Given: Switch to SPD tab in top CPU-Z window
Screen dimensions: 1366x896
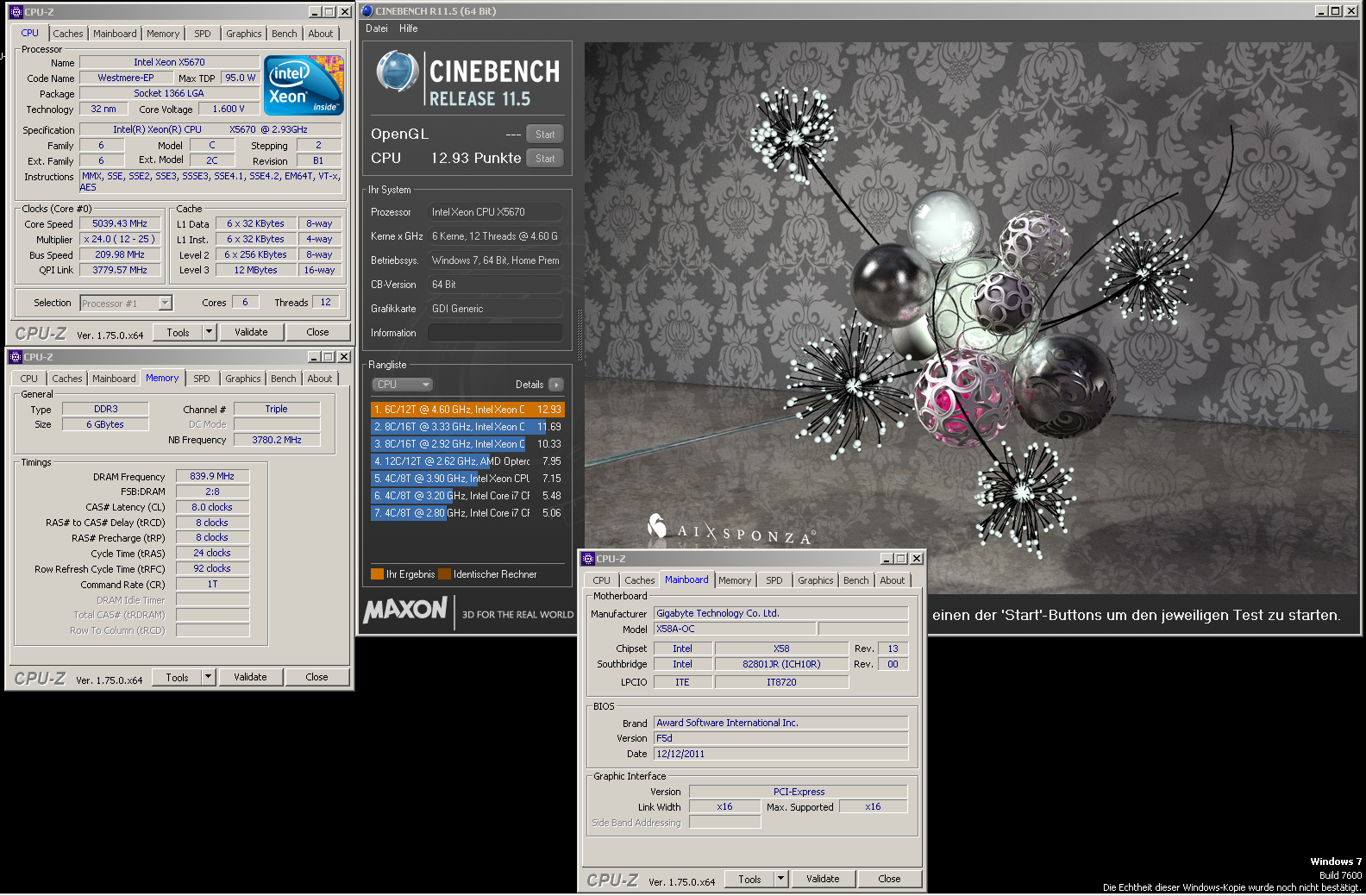Looking at the screenshot, I should (203, 34).
